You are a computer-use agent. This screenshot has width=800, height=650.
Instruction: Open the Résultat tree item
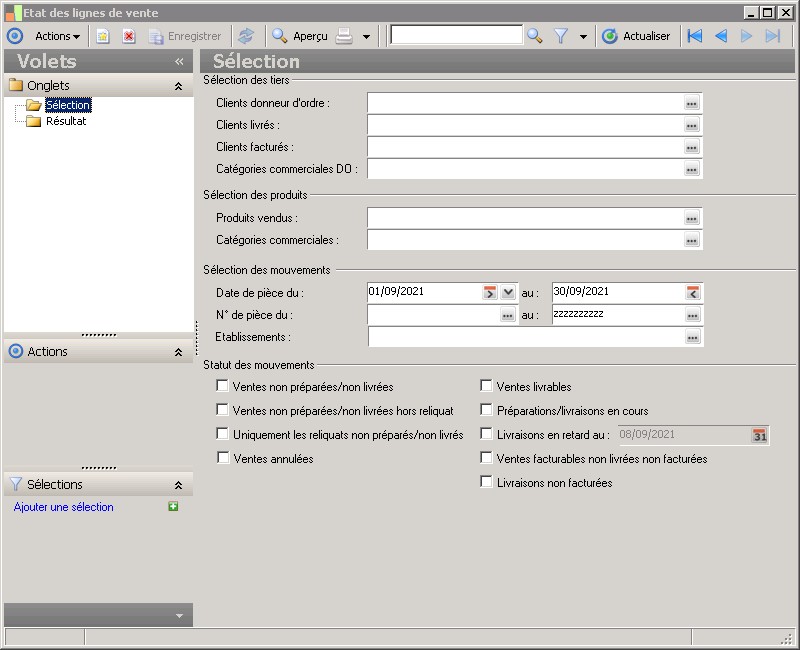tap(66, 121)
